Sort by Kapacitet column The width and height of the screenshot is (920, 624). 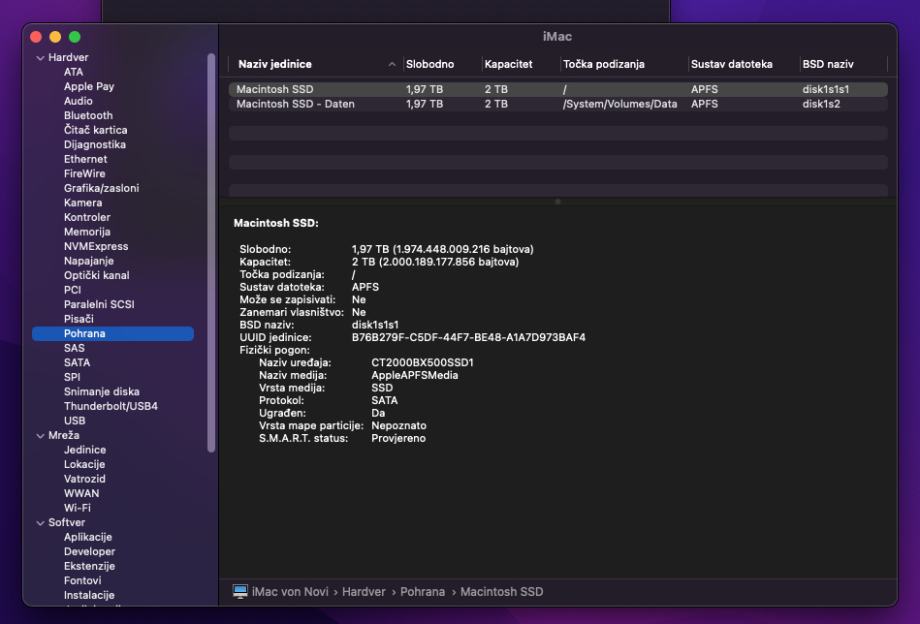click(x=508, y=65)
